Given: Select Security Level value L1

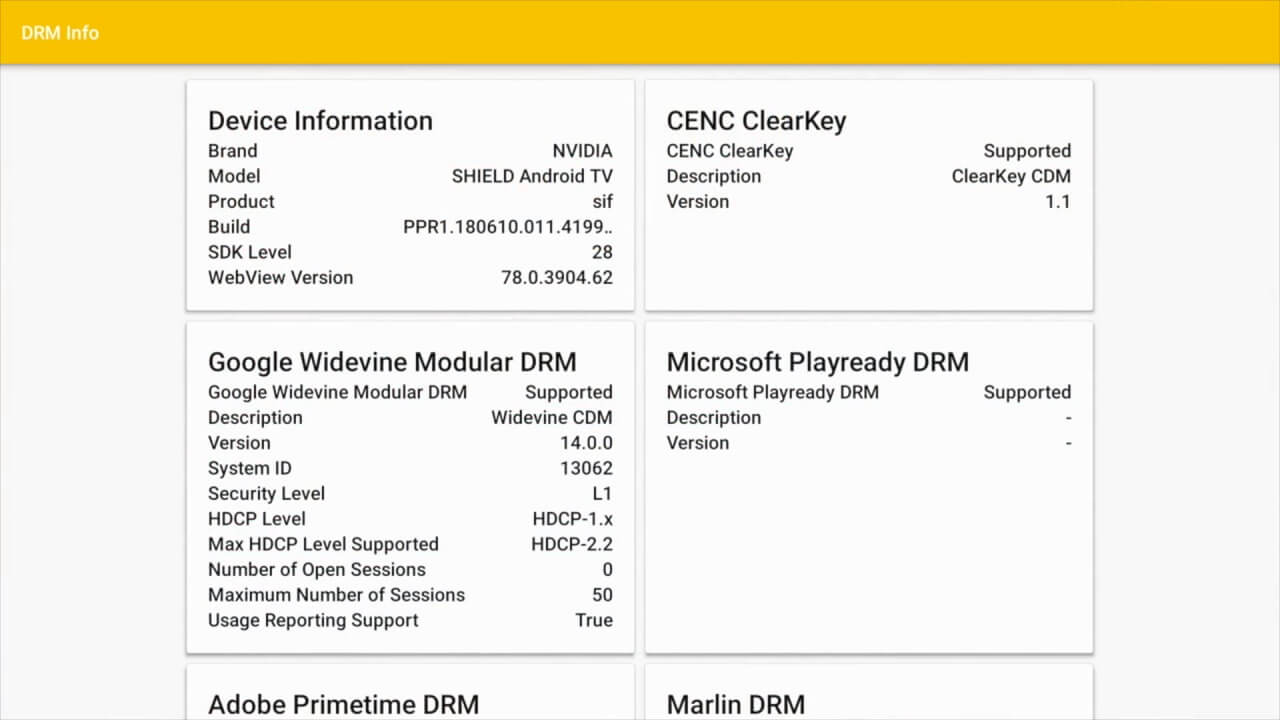Looking at the screenshot, I should point(602,493).
